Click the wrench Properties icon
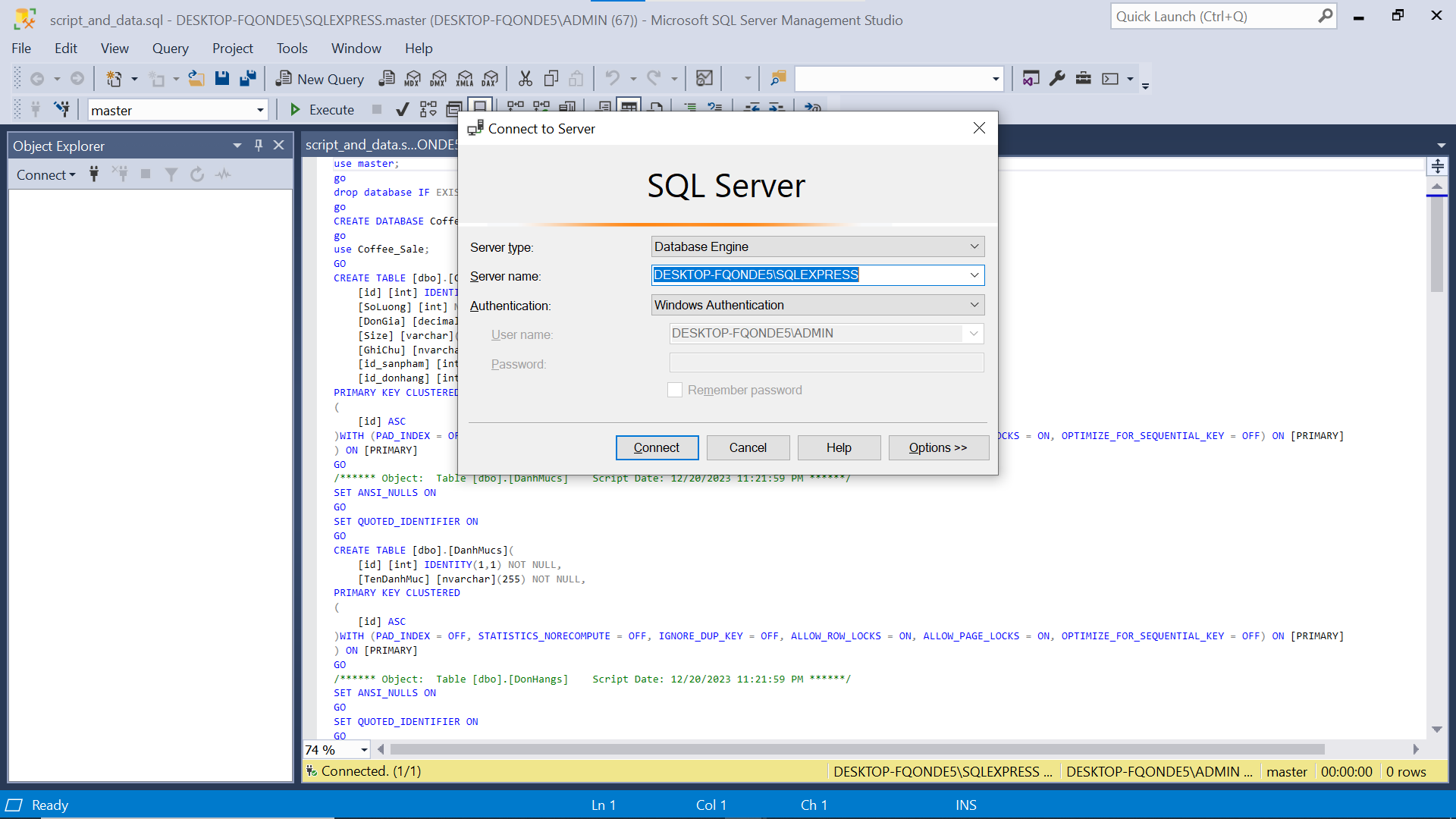Screen dimensions: 1456x819 coord(1057,78)
